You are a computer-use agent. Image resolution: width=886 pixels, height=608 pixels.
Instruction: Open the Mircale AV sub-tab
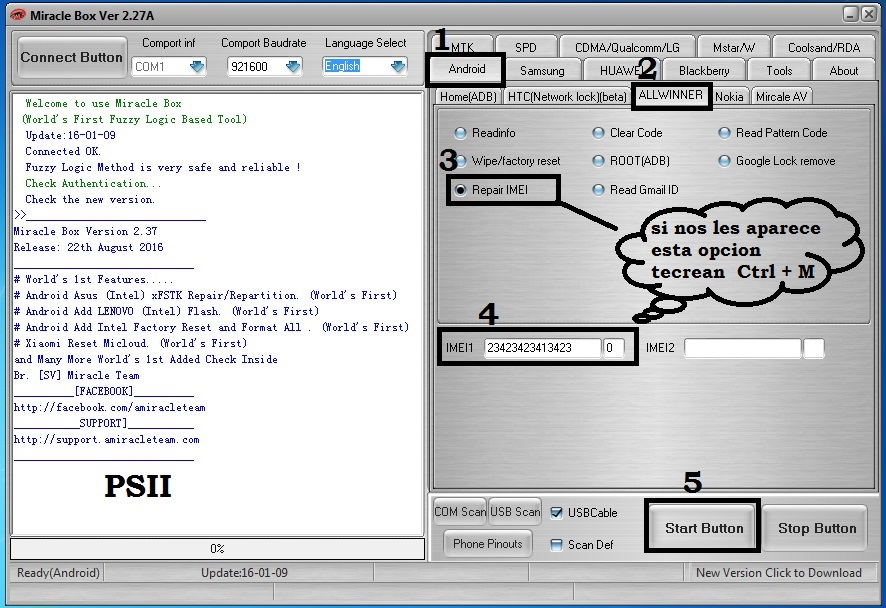pyautogui.click(x=781, y=97)
